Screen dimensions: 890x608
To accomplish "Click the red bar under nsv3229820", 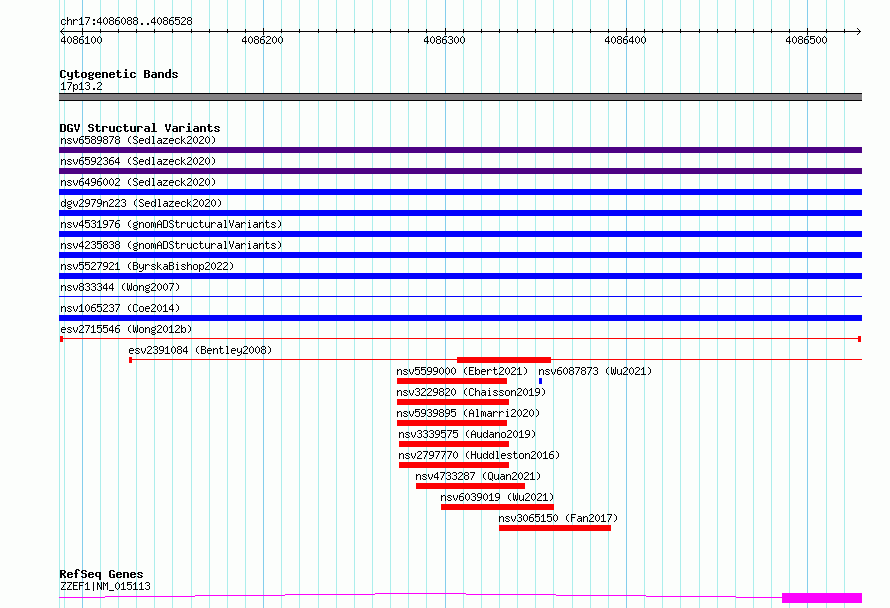I will 453,402.
